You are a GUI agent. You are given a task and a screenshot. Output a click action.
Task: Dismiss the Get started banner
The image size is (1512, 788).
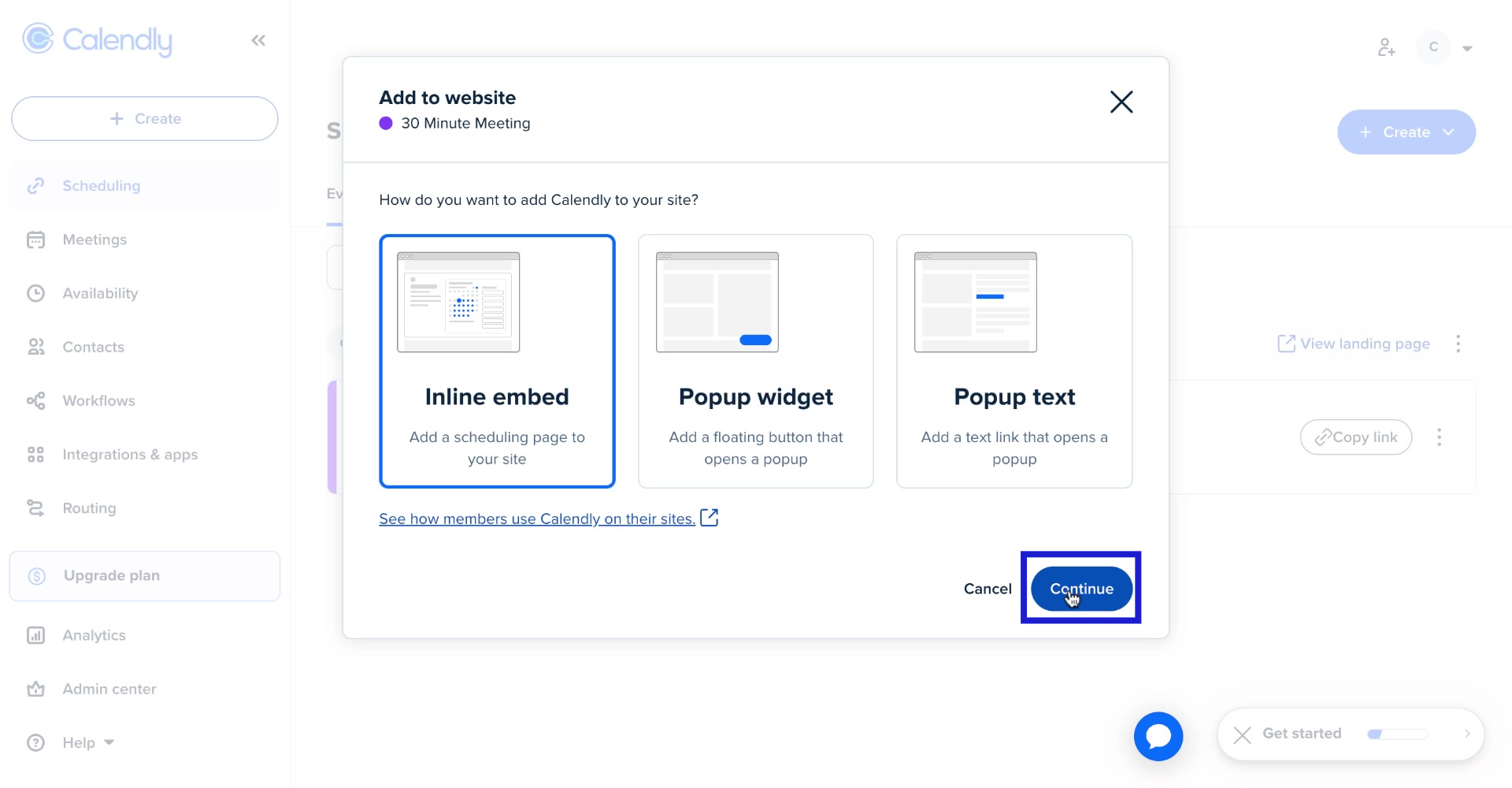coord(1242,734)
